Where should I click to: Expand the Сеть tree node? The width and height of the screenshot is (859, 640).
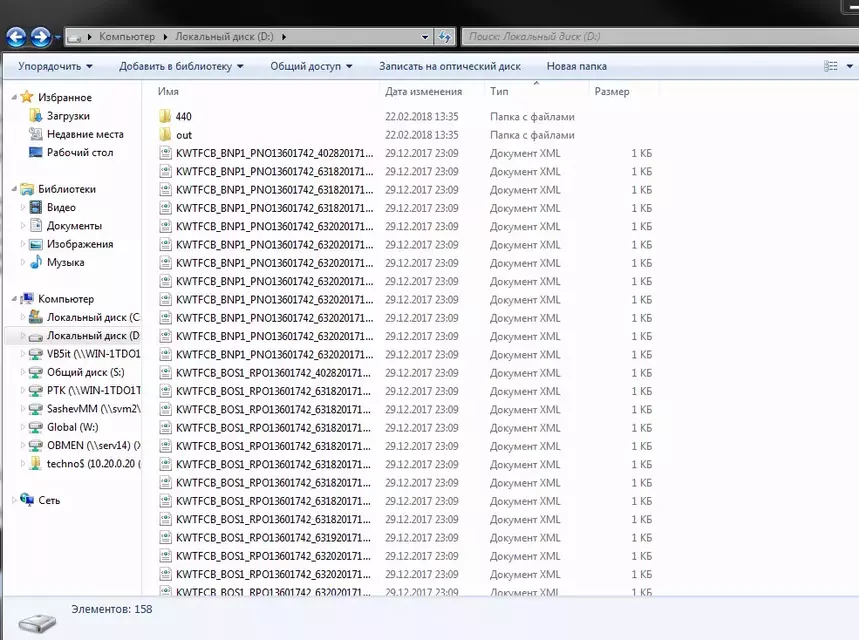[x=14, y=500]
